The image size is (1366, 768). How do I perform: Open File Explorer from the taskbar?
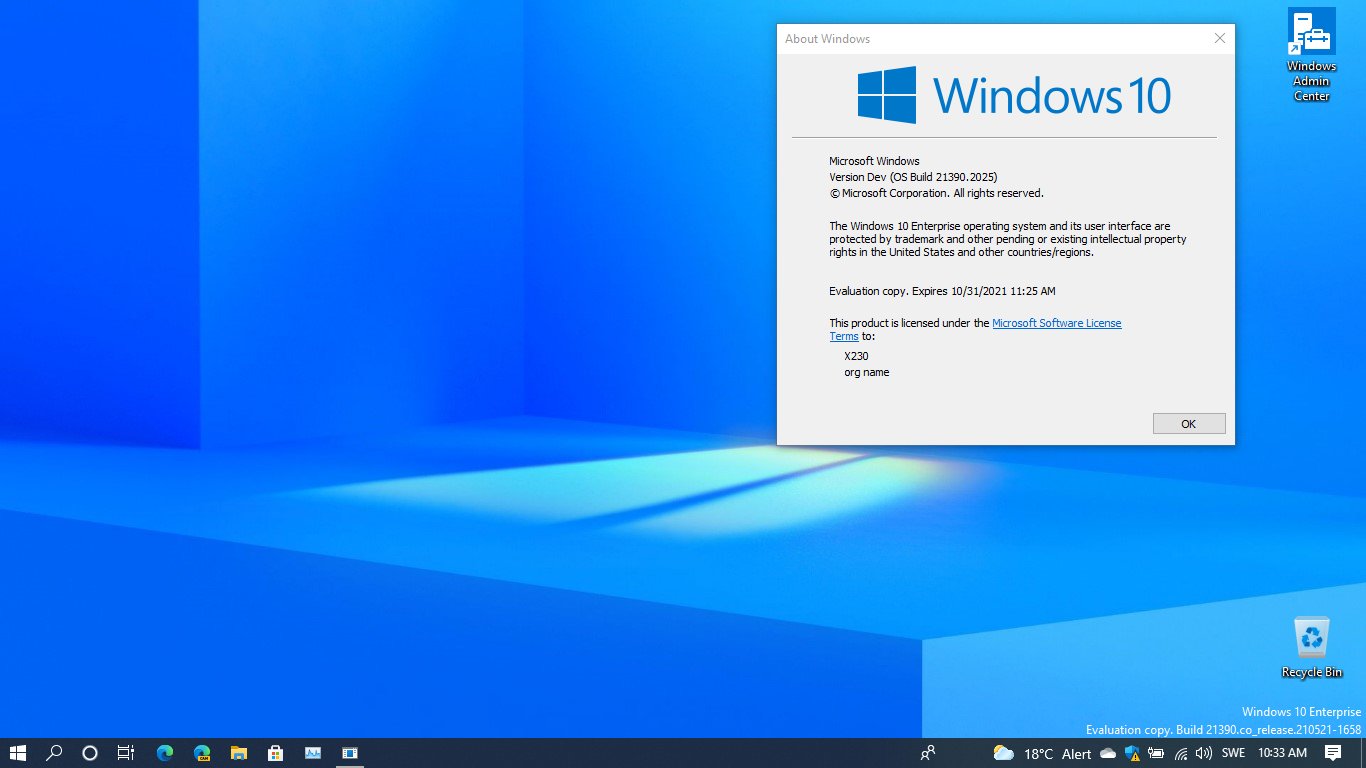239,753
